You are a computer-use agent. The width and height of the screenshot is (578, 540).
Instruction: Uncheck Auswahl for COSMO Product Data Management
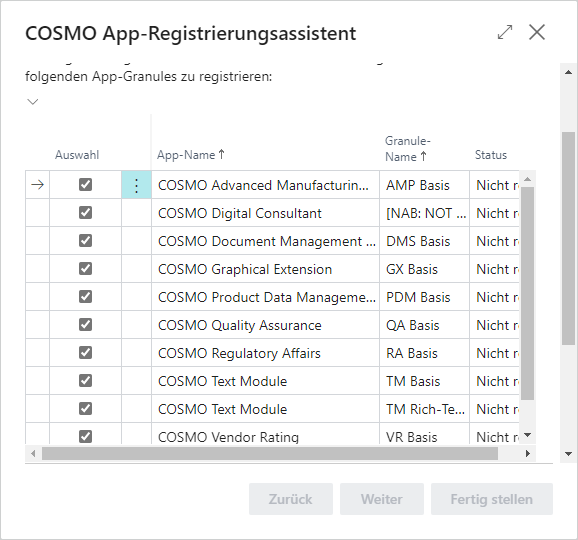86,297
